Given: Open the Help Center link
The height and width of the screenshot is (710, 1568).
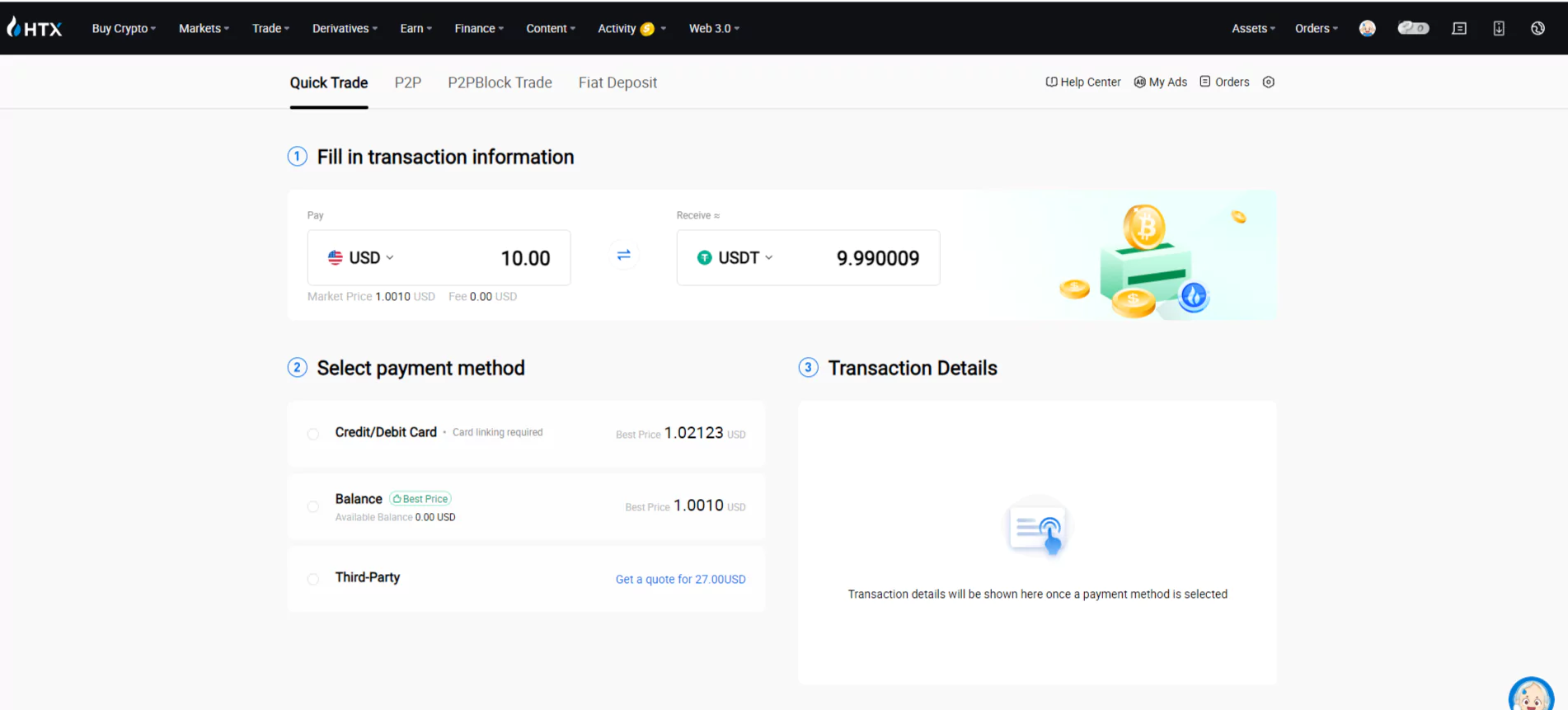Looking at the screenshot, I should pos(1083,82).
